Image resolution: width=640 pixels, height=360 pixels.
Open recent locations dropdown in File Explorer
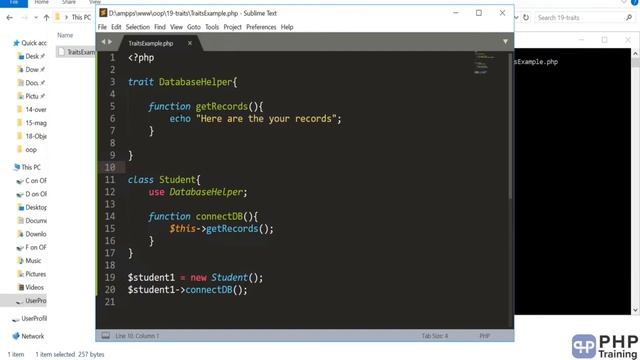[36, 18]
